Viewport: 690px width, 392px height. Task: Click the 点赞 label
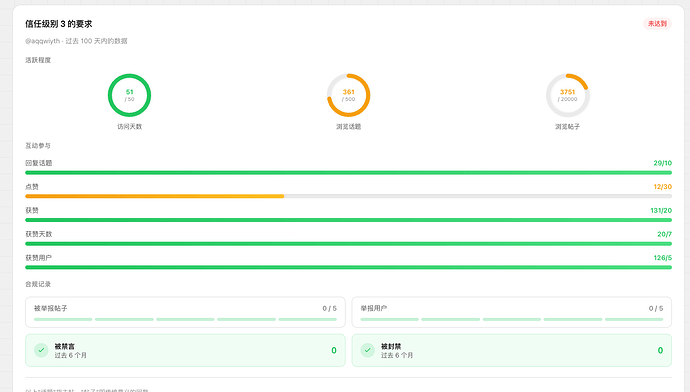pyautogui.click(x=32, y=187)
